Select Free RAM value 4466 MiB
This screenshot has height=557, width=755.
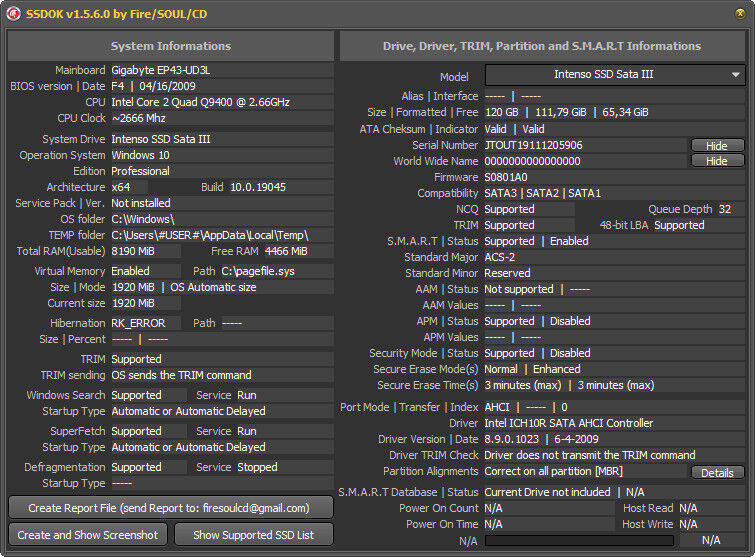[286, 251]
